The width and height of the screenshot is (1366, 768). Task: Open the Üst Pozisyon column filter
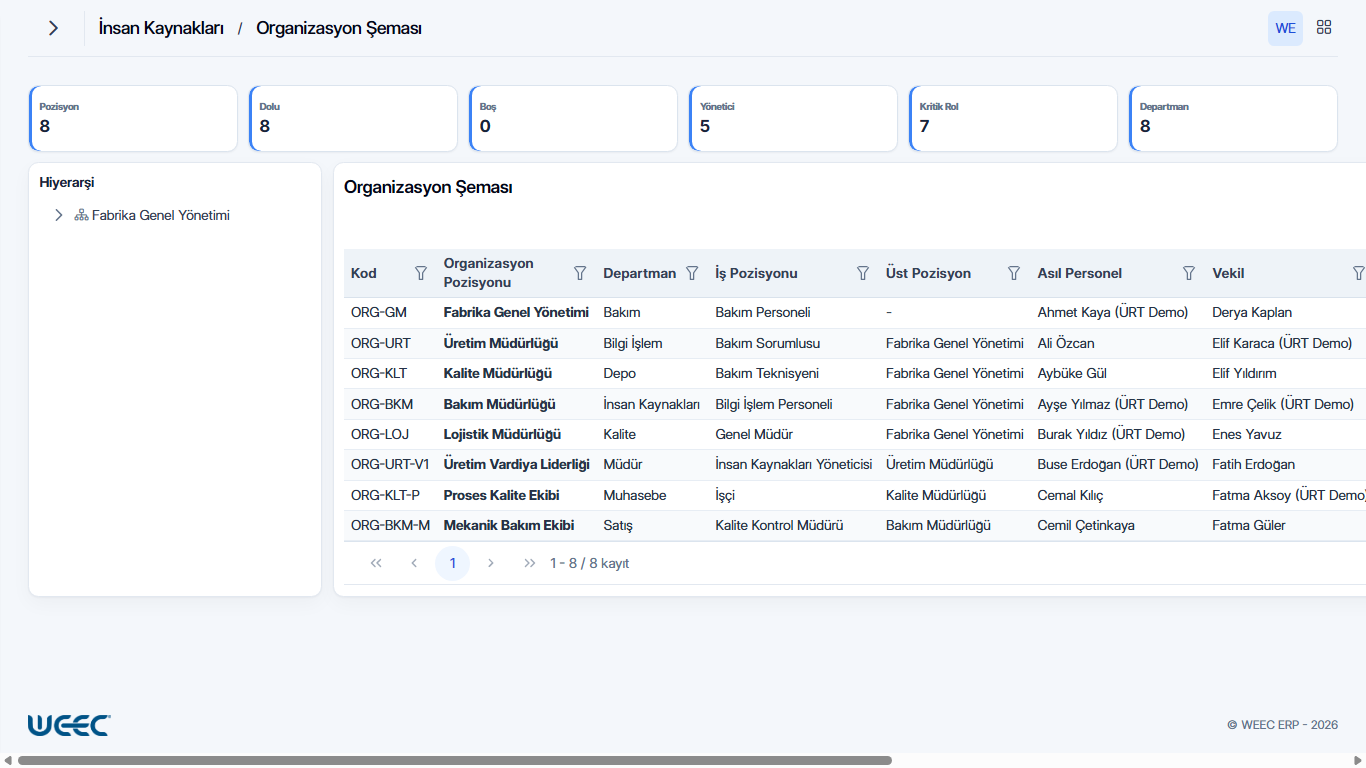click(x=1014, y=273)
